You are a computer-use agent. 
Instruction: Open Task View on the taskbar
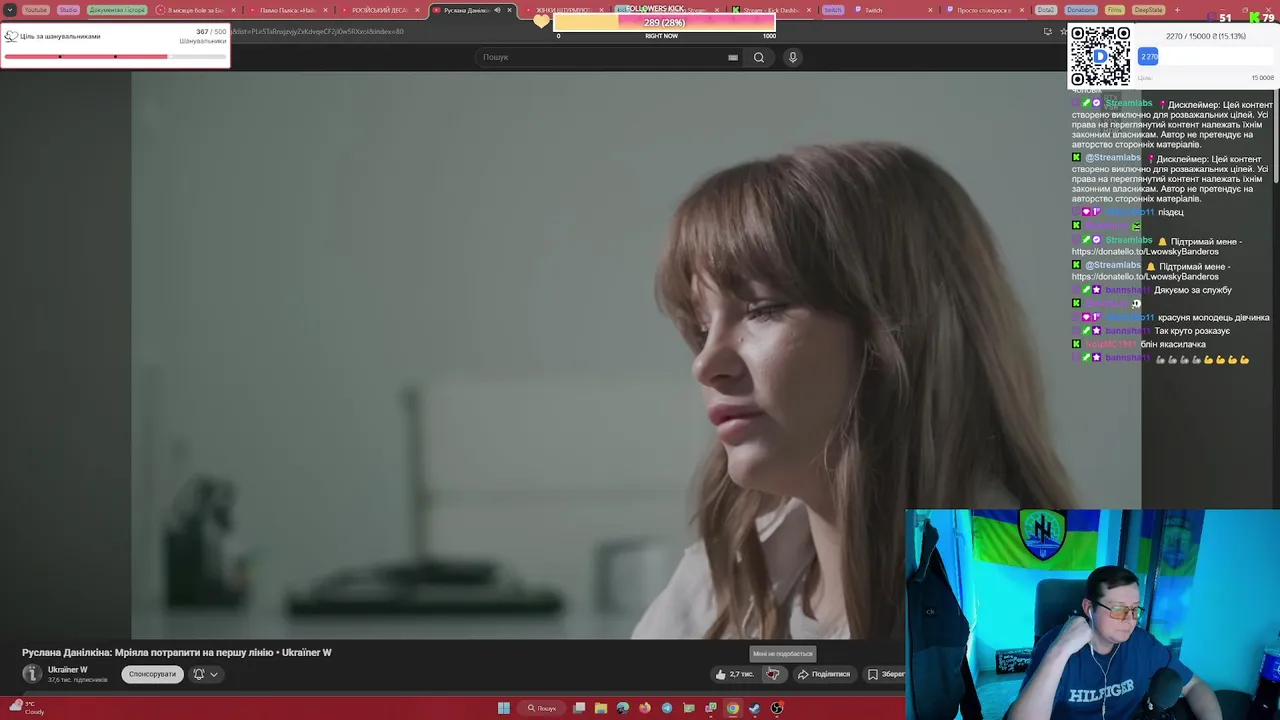pyautogui.click(x=579, y=708)
